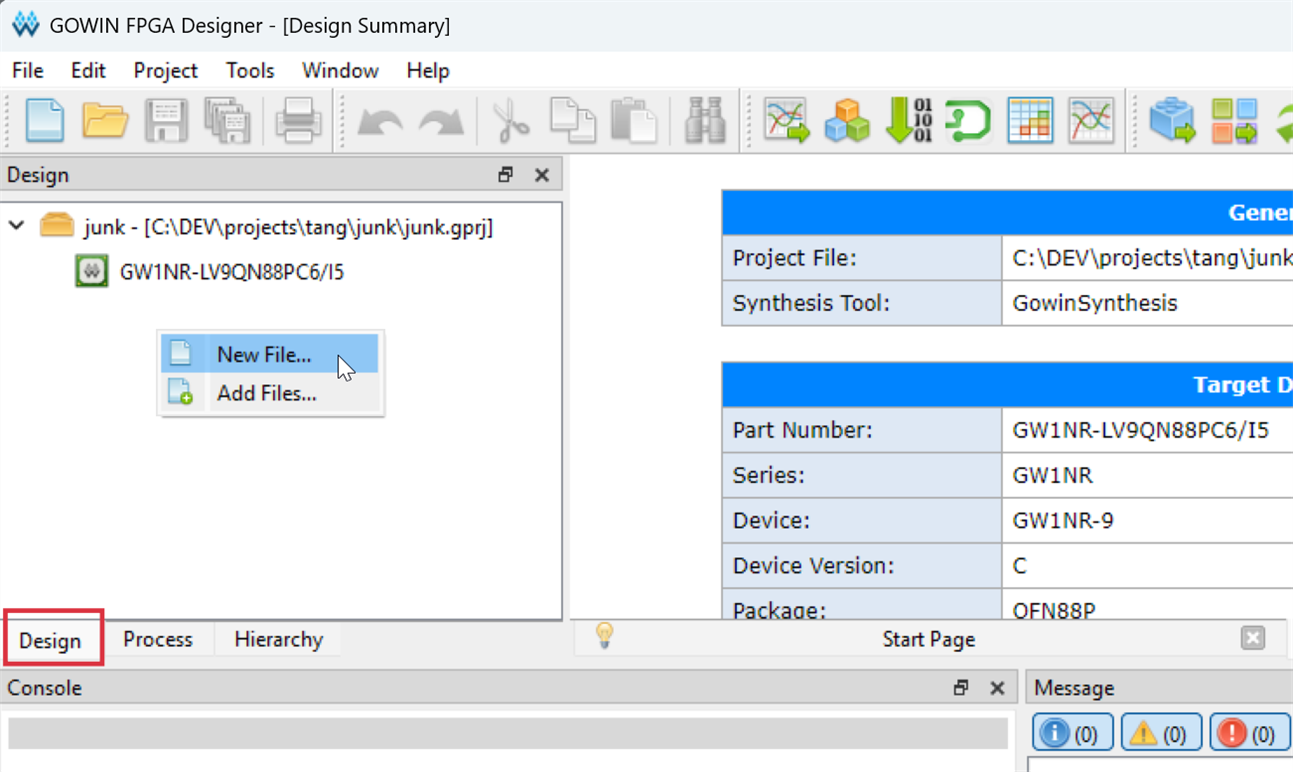1293x772 pixels.
Task: Click the green circuit loop icon
Action: coord(968,120)
